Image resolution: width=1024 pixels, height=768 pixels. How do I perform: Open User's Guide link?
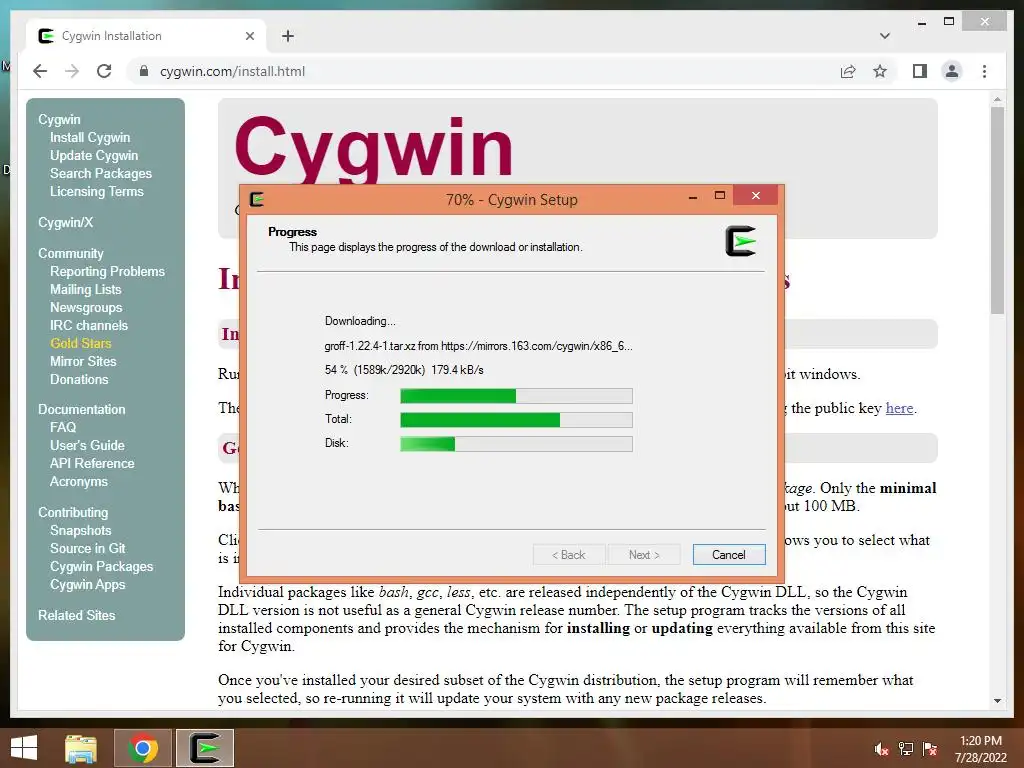click(x=87, y=445)
